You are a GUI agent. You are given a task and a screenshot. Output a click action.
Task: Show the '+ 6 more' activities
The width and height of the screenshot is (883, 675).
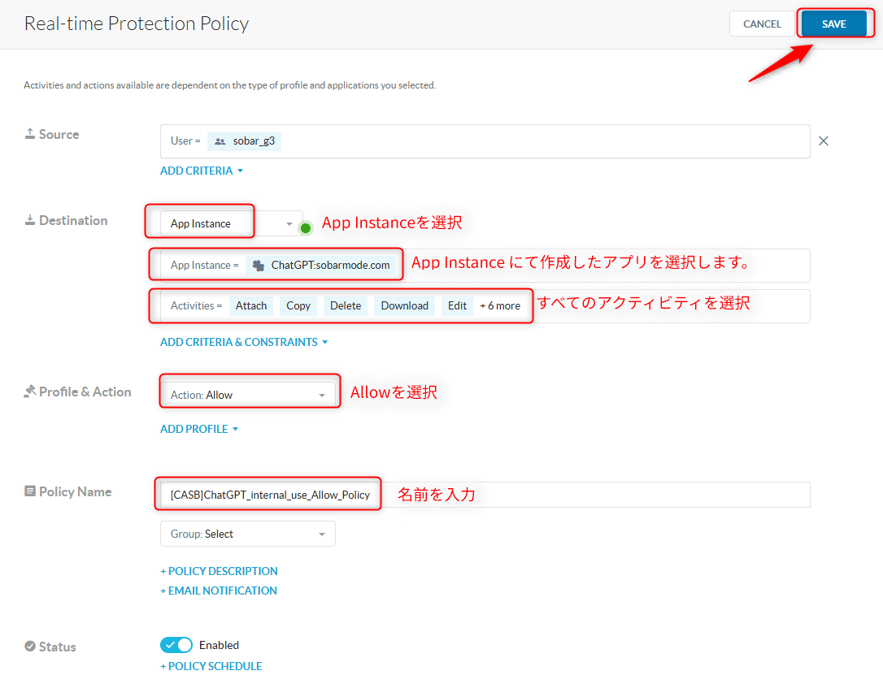(x=500, y=306)
